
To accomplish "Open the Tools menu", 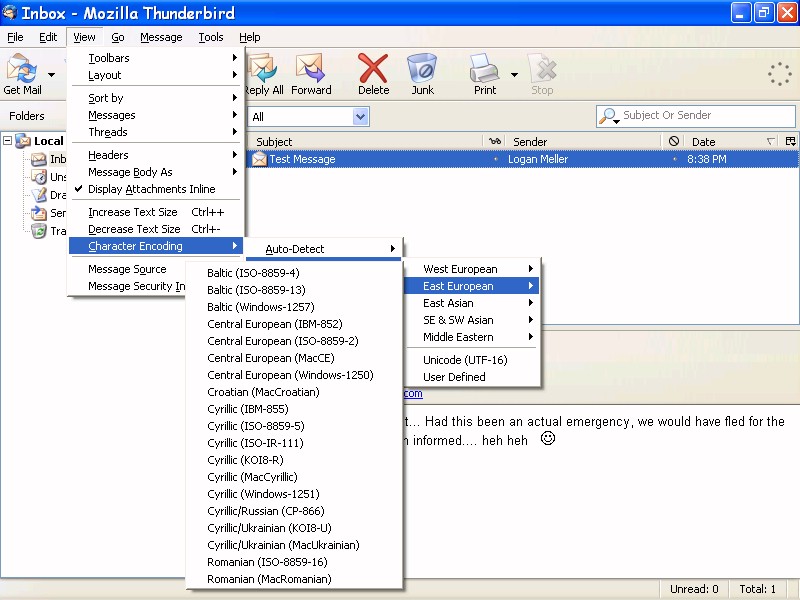I will click(x=211, y=37).
